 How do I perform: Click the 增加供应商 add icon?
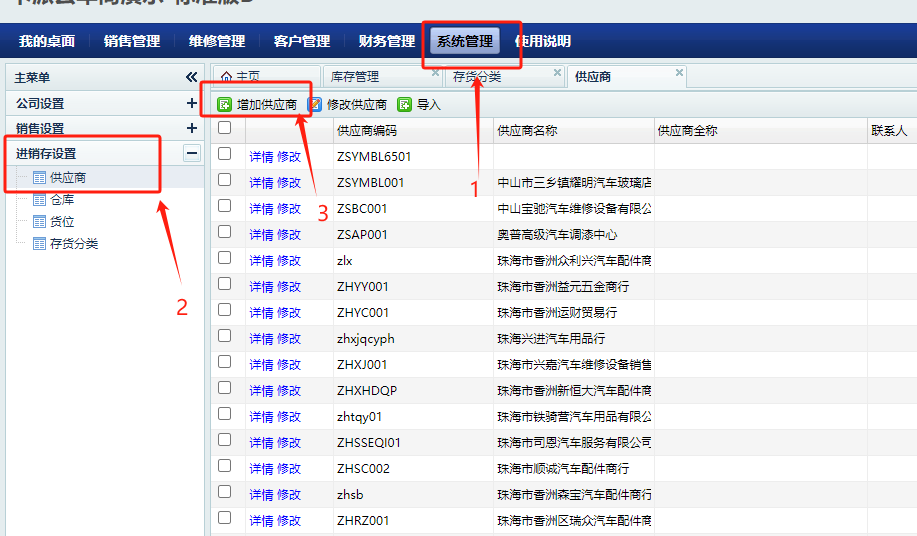click(225, 104)
